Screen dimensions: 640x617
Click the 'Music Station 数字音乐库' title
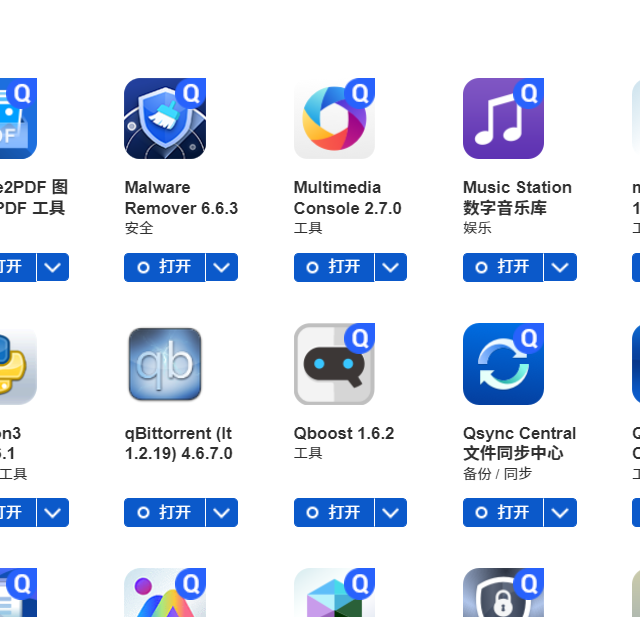[518, 198]
